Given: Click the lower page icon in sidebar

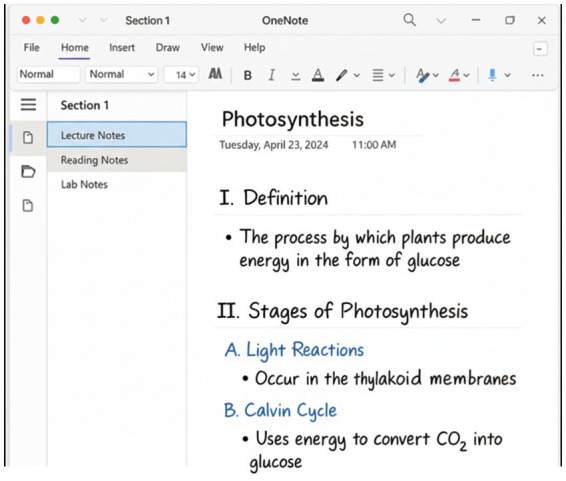Looking at the screenshot, I should pyautogui.click(x=28, y=205).
